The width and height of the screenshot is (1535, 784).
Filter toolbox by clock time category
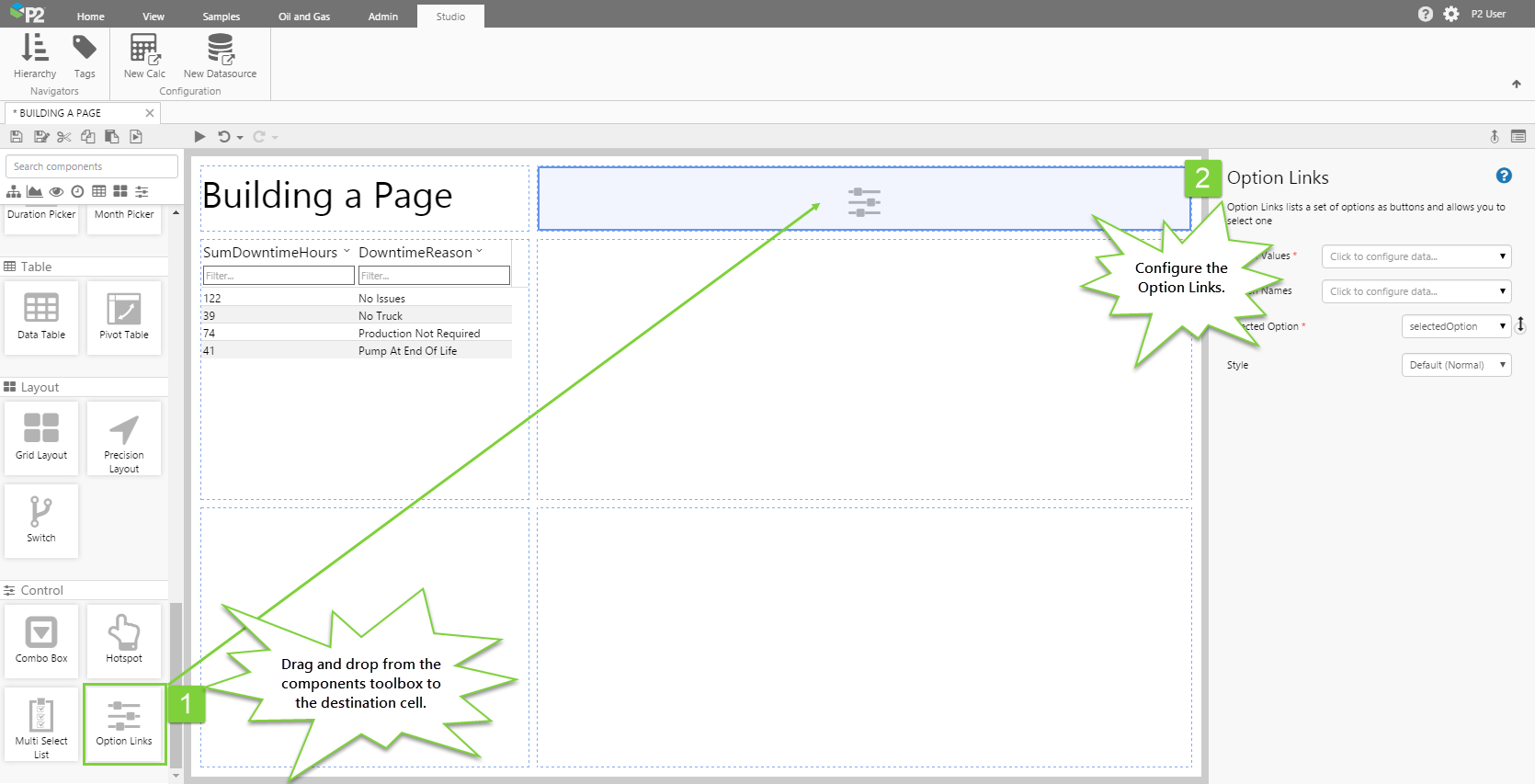(78, 191)
